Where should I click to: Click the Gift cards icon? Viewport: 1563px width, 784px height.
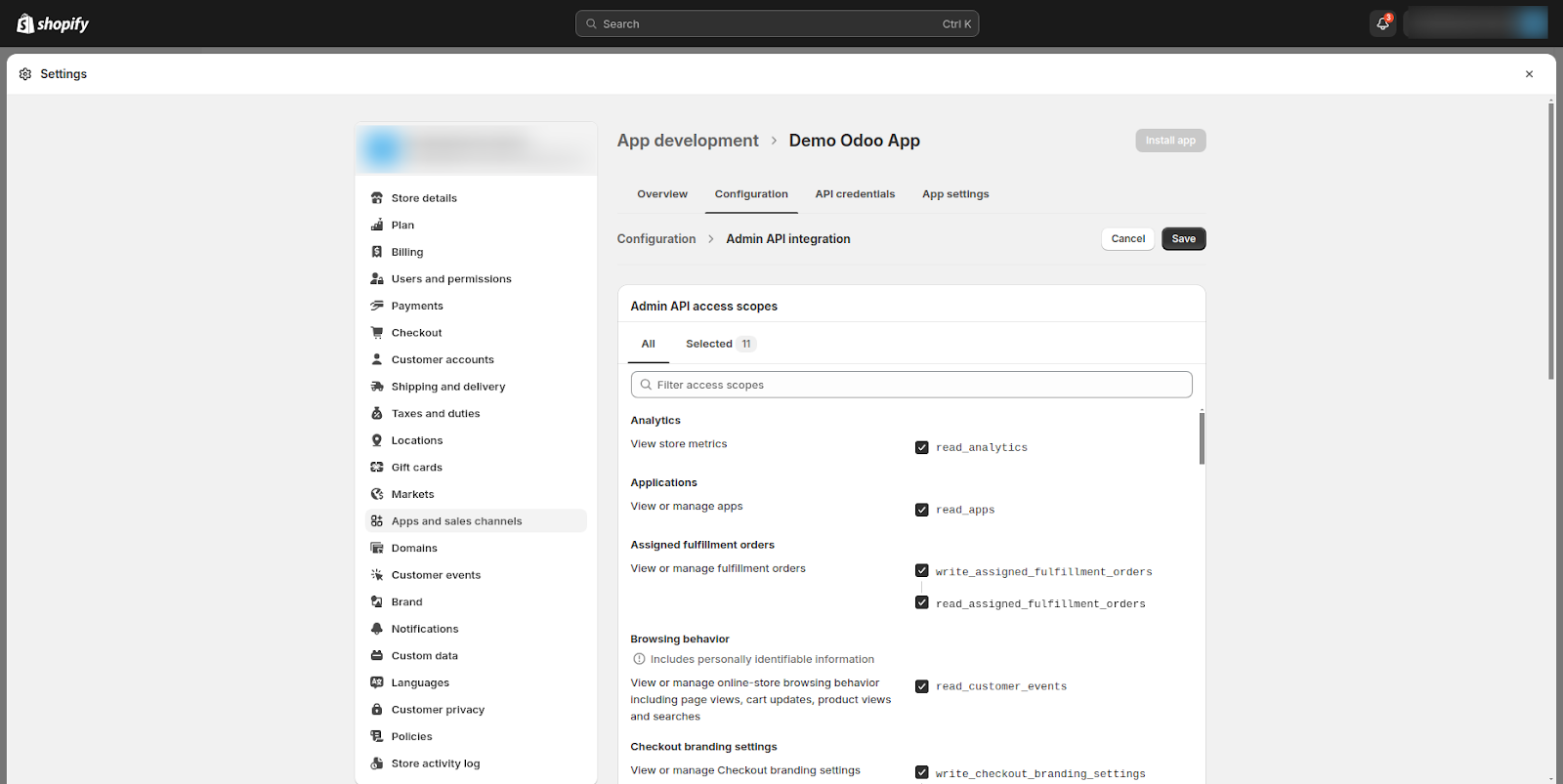click(x=377, y=468)
